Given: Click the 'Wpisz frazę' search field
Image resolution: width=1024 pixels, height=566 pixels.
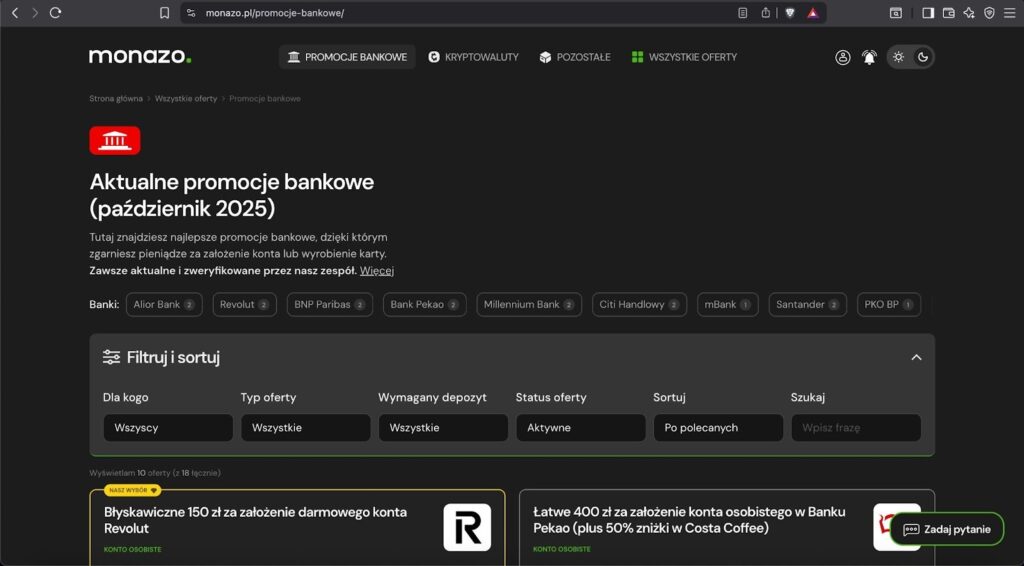Looking at the screenshot, I should point(856,428).
